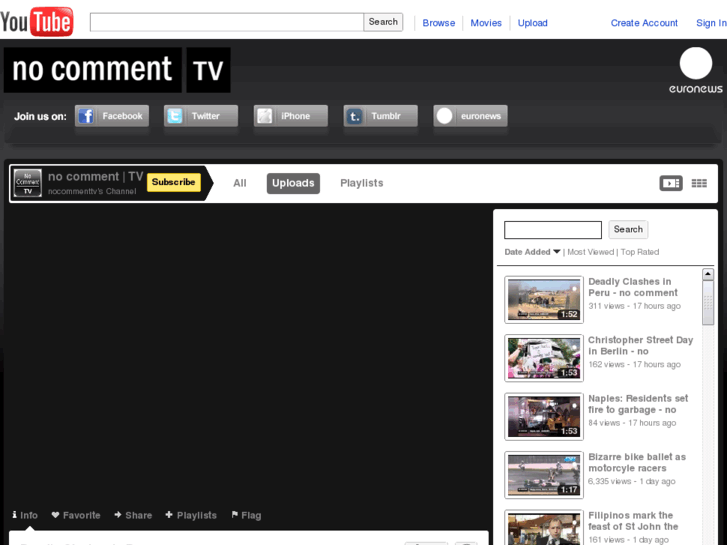Open the Tumblr icon
Screen dimensions: 727x545
pyautogui.click(x=355, y=116)
